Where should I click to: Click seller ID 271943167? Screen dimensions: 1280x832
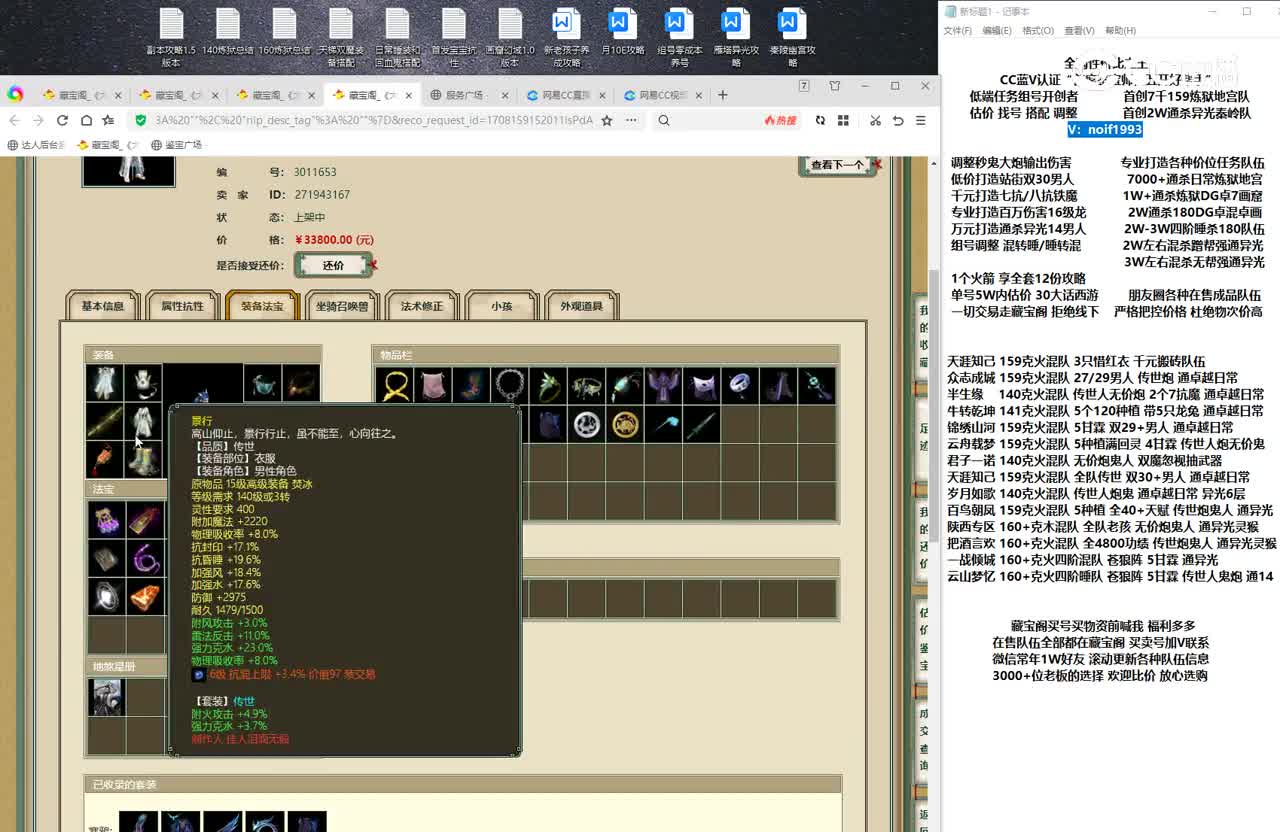(x=322, y=195)
